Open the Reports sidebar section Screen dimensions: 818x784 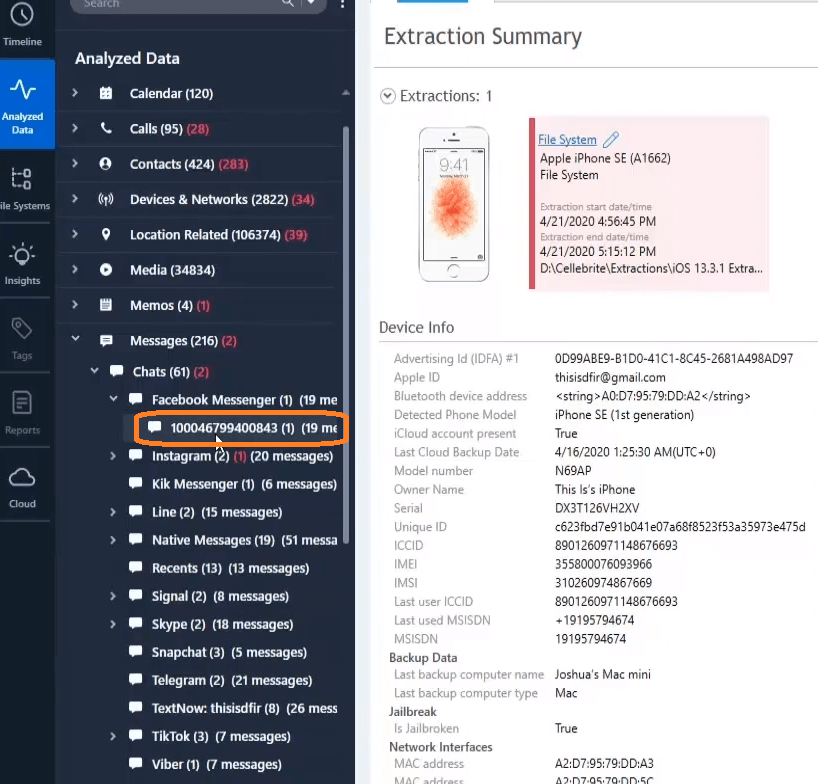click(22, 413)
